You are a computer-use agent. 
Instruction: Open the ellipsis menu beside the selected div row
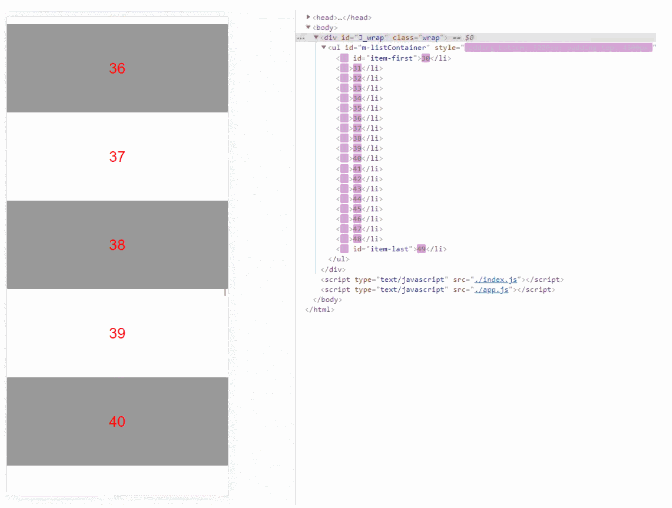pyautogui.click(x=301, y=38)
